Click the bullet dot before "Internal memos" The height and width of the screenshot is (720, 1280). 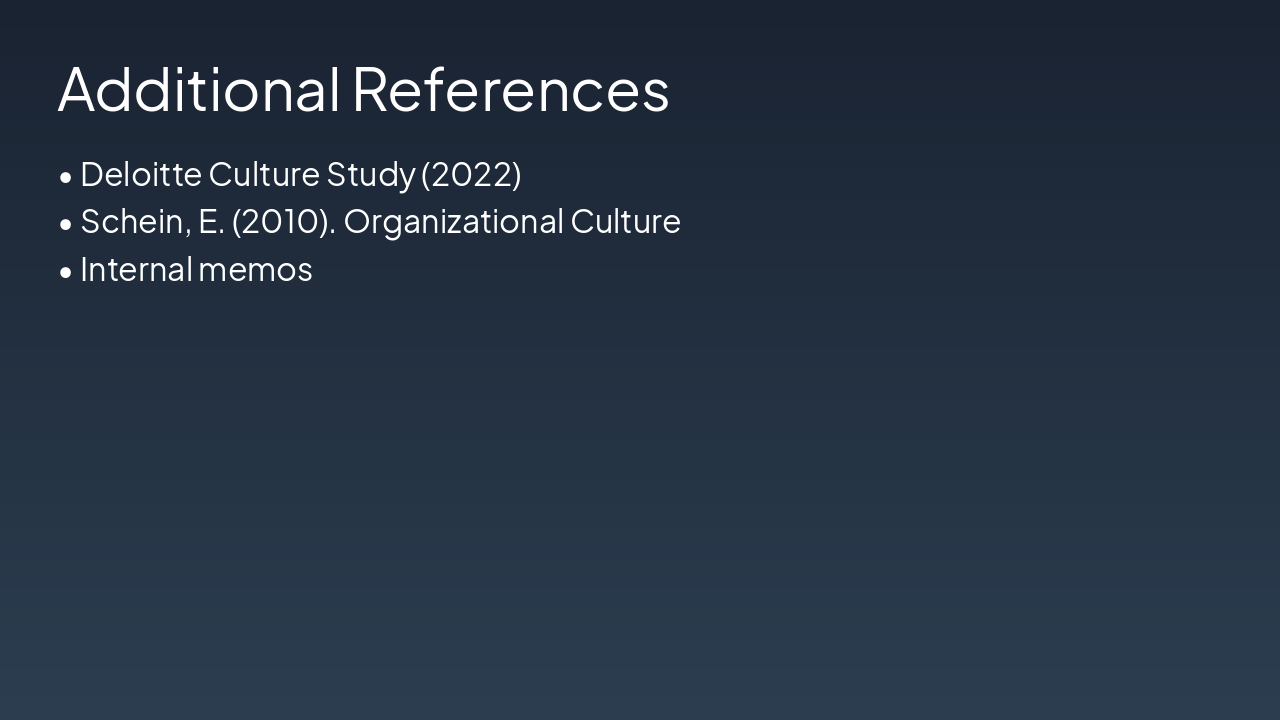[x=66, y=272]
